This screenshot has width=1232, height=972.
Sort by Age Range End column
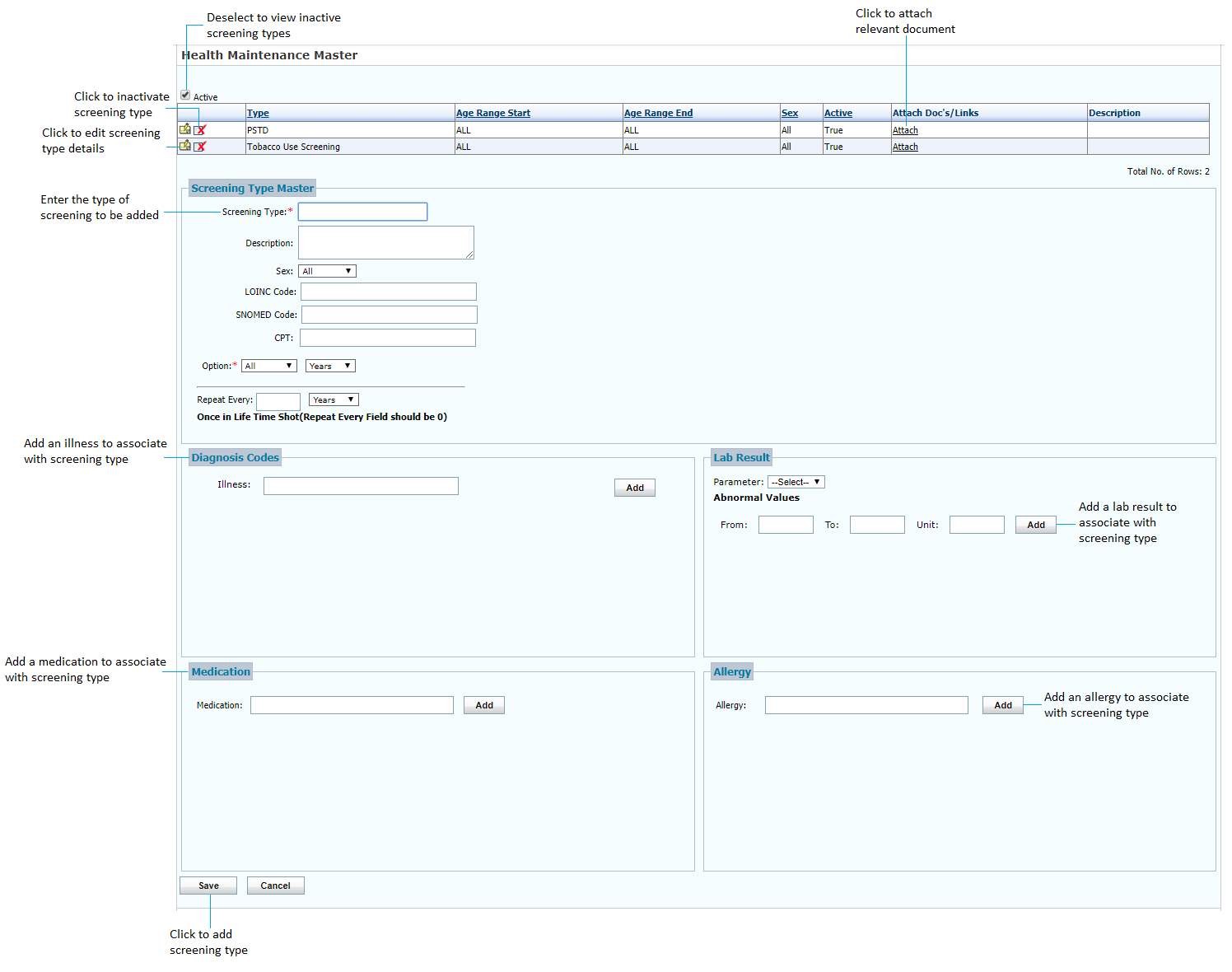658,113
